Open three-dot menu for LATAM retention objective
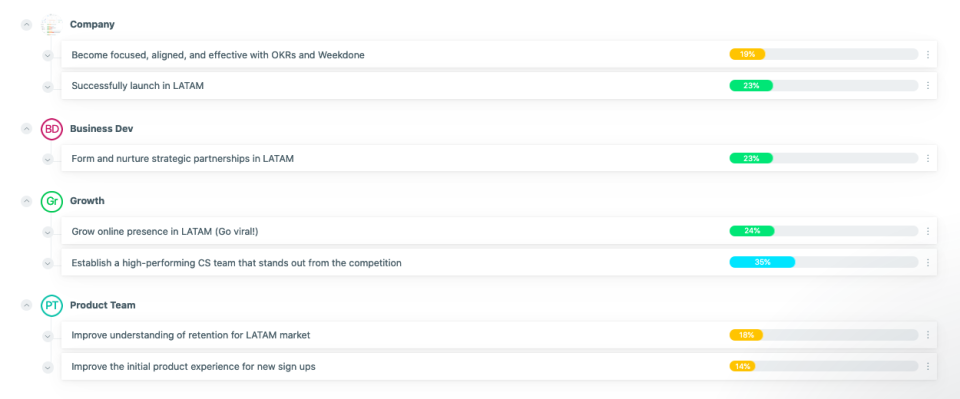This screenshot has height=399, width=960. click(x=928, y=335)
